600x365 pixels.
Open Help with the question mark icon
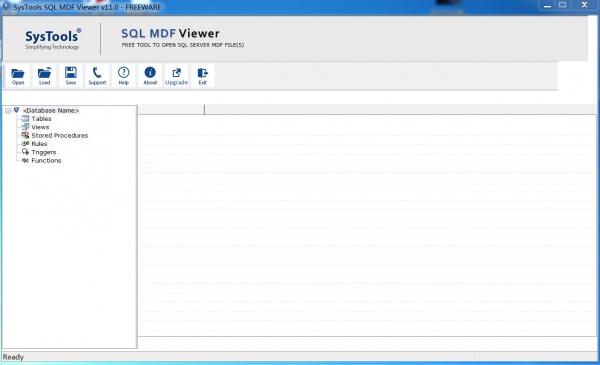(x=124, y=75)
